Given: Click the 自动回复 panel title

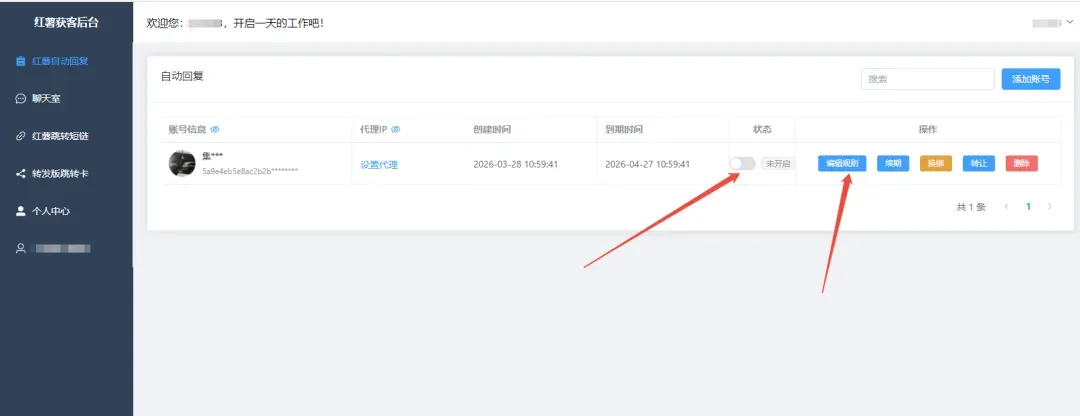Looking at the screenshot, I should [183, 76].
